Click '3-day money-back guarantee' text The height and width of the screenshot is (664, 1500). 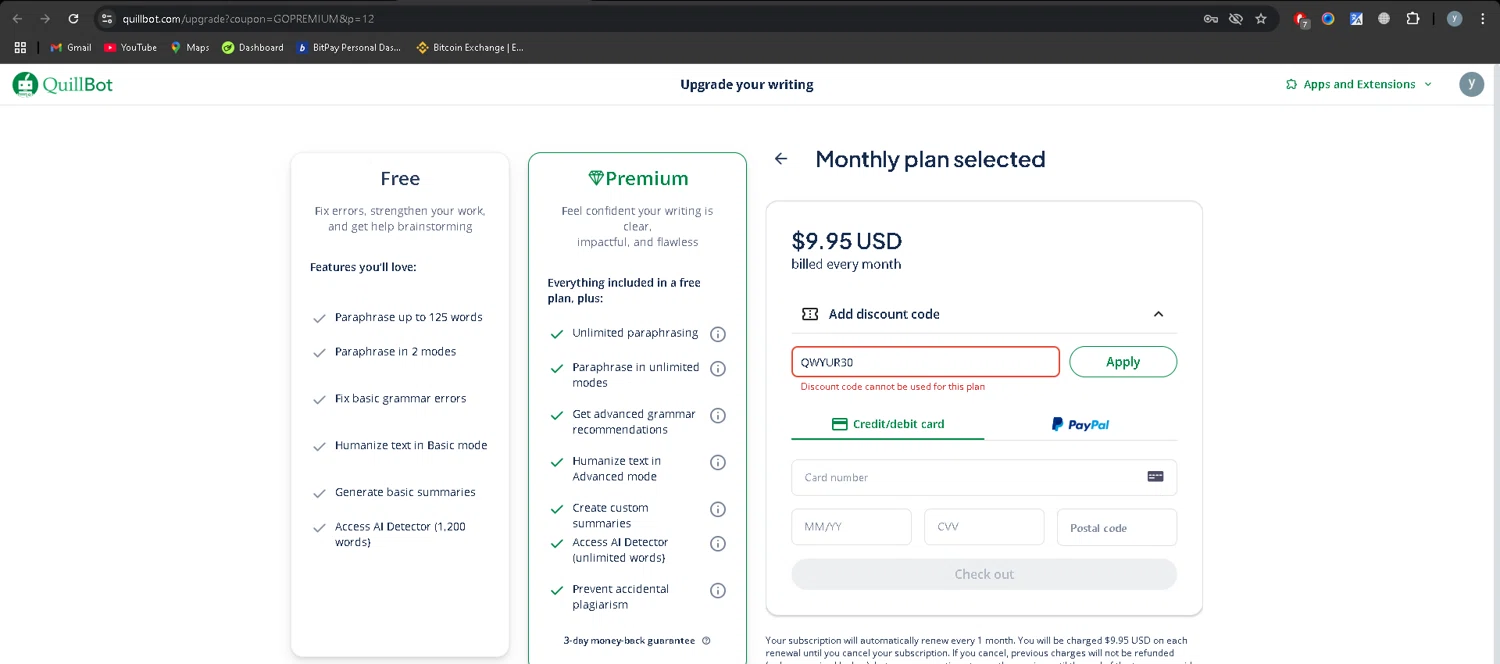629,641
